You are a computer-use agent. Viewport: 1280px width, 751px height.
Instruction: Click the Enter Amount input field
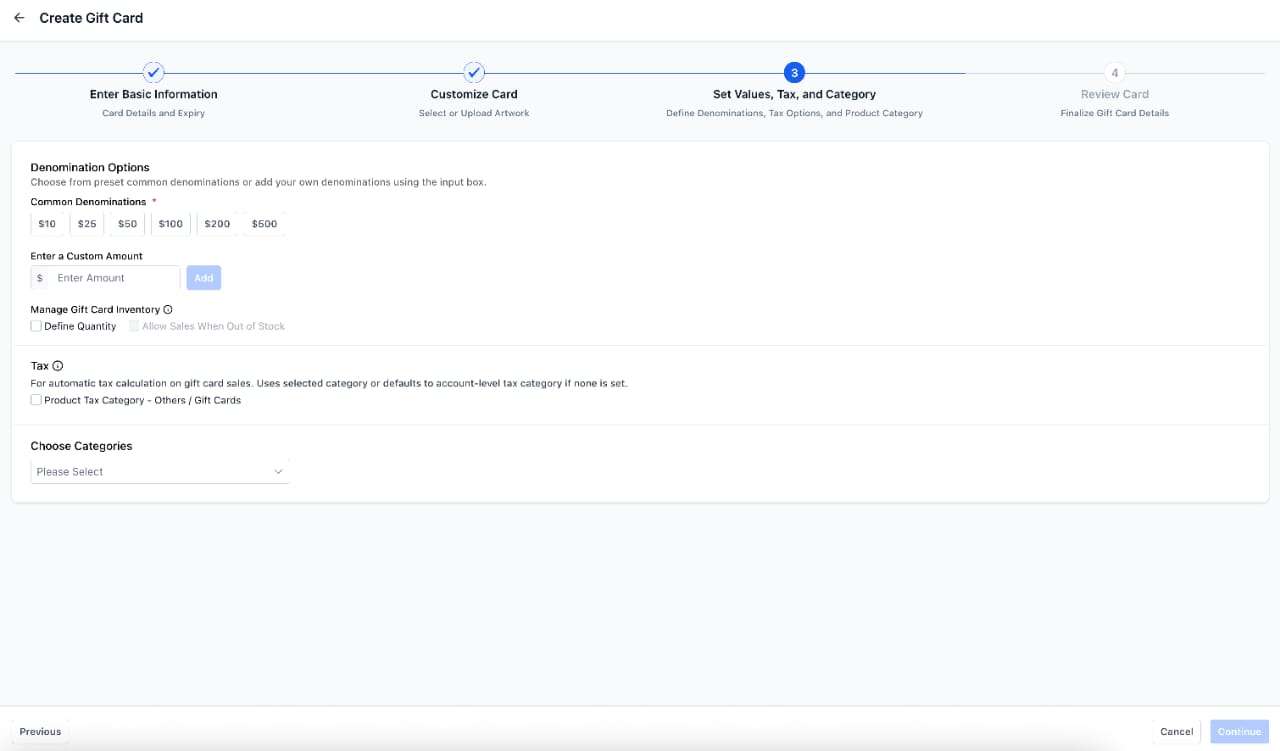click(x=115, y=278)
